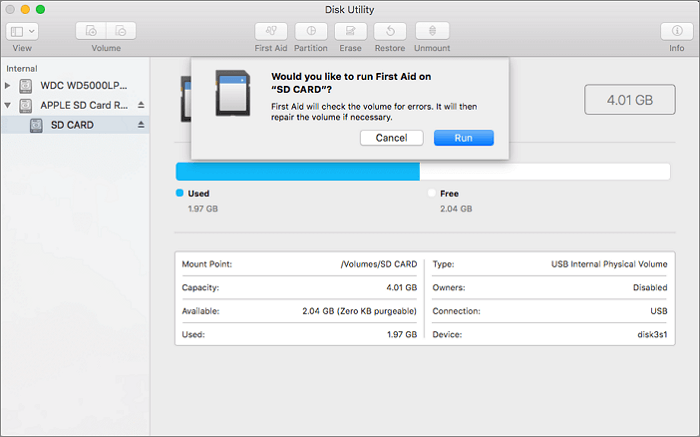700x437 pixels.
Task: Click the blue Used storage bar
Action: [297, 171]
